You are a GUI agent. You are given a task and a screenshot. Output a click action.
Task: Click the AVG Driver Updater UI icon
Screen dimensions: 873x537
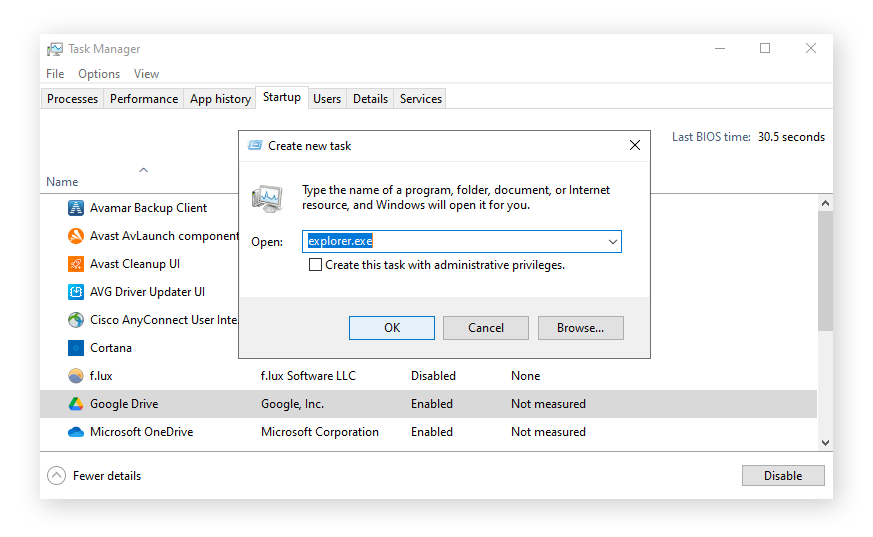pos(76,292)
